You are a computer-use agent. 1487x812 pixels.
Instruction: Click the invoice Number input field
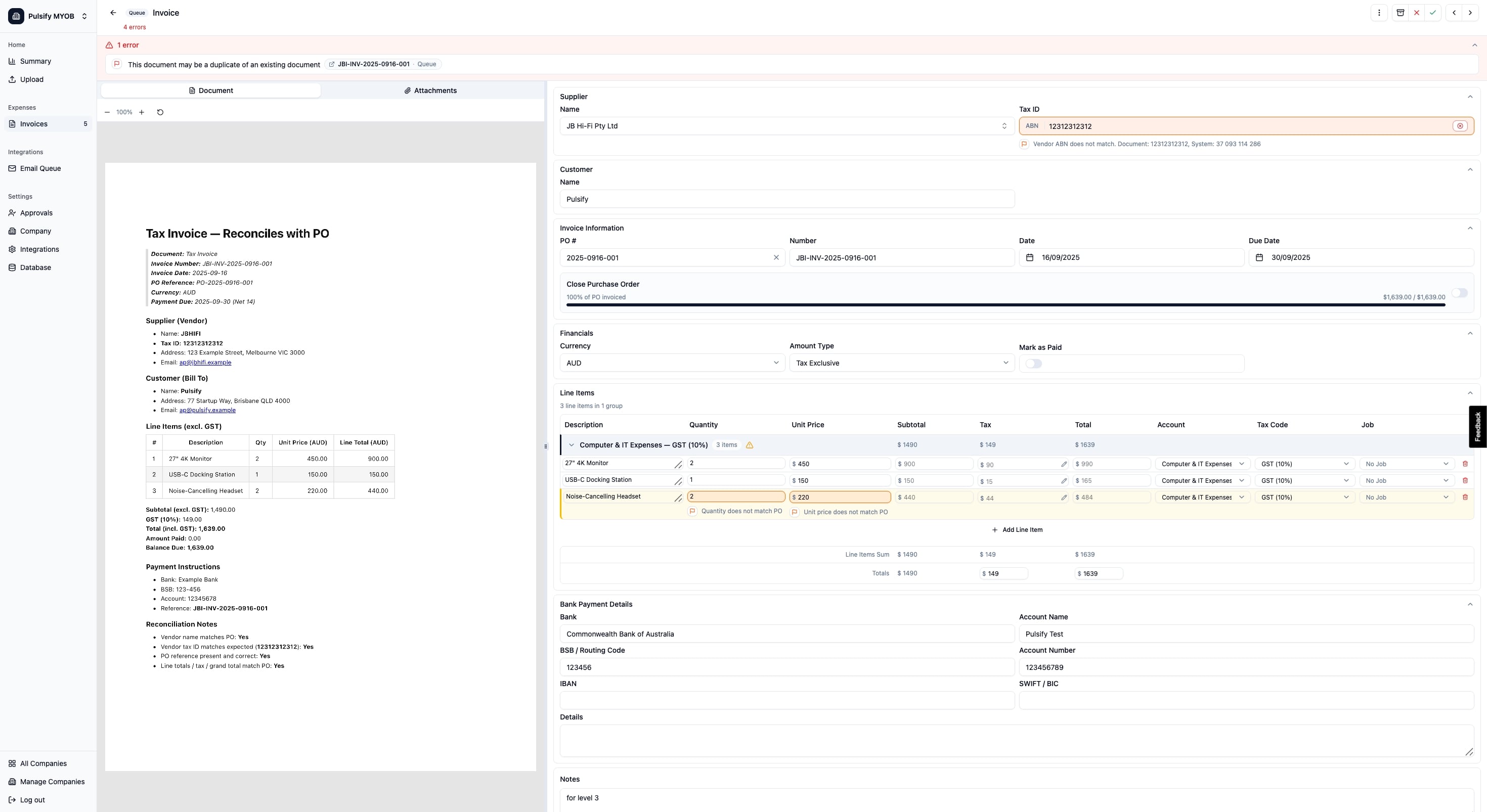[x=901, y=257]
